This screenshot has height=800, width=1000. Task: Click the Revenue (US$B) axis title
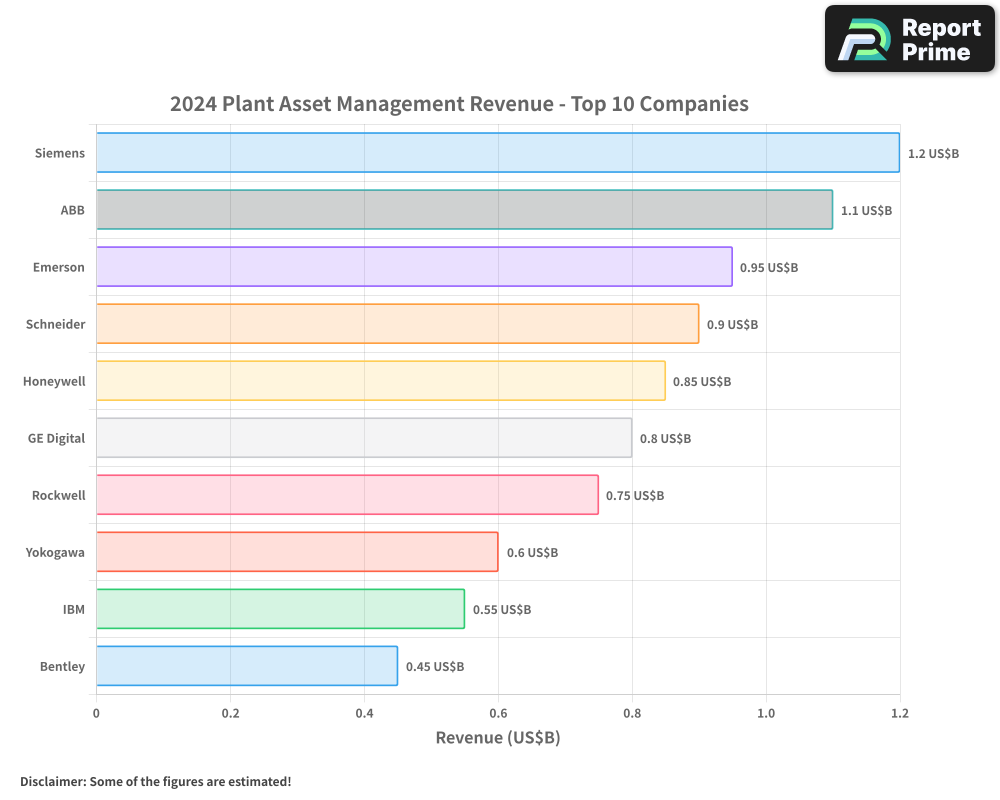pyautogui.click(x=498, y=737)
